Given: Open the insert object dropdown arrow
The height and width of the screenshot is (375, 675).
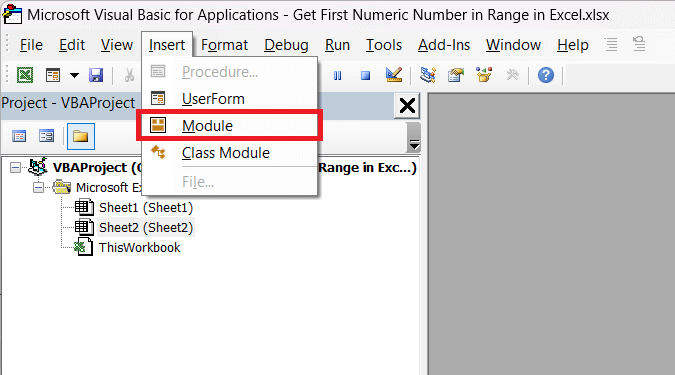Looking at the screenshot, I should (74, 75).
